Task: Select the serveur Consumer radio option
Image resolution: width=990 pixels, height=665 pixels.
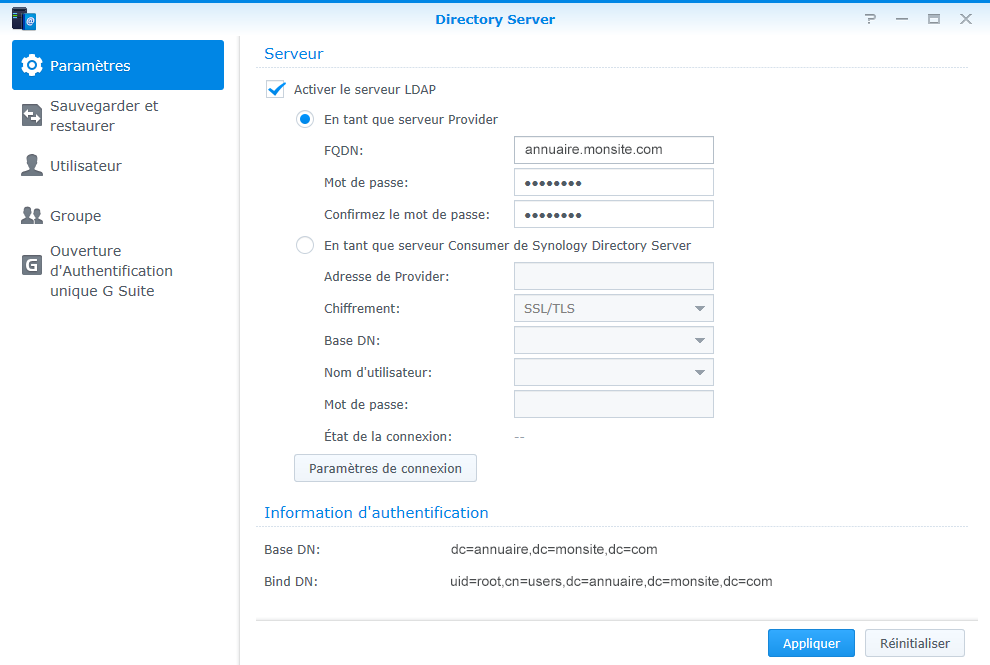Action: tap(305, 245)
